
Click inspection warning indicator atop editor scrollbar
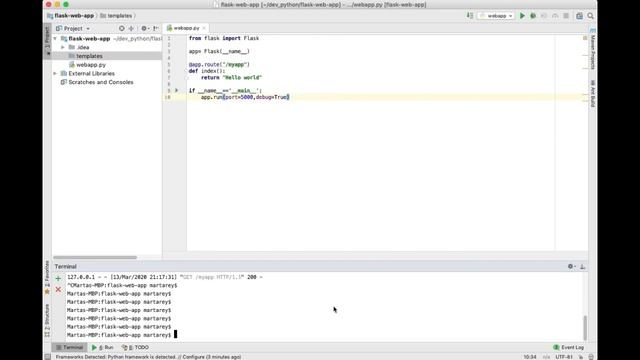(x=585, y=38)
